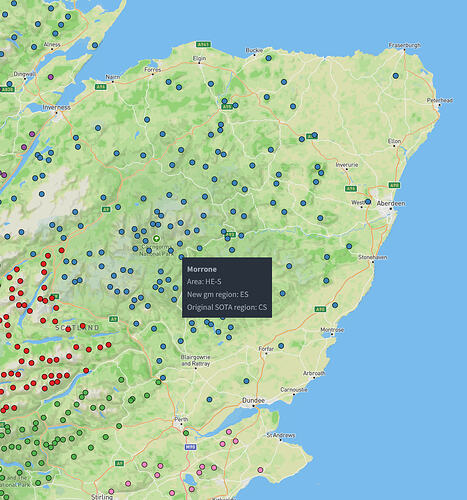
Task: Click the Morrone tooltip title
Action: (x=202, y=269)
